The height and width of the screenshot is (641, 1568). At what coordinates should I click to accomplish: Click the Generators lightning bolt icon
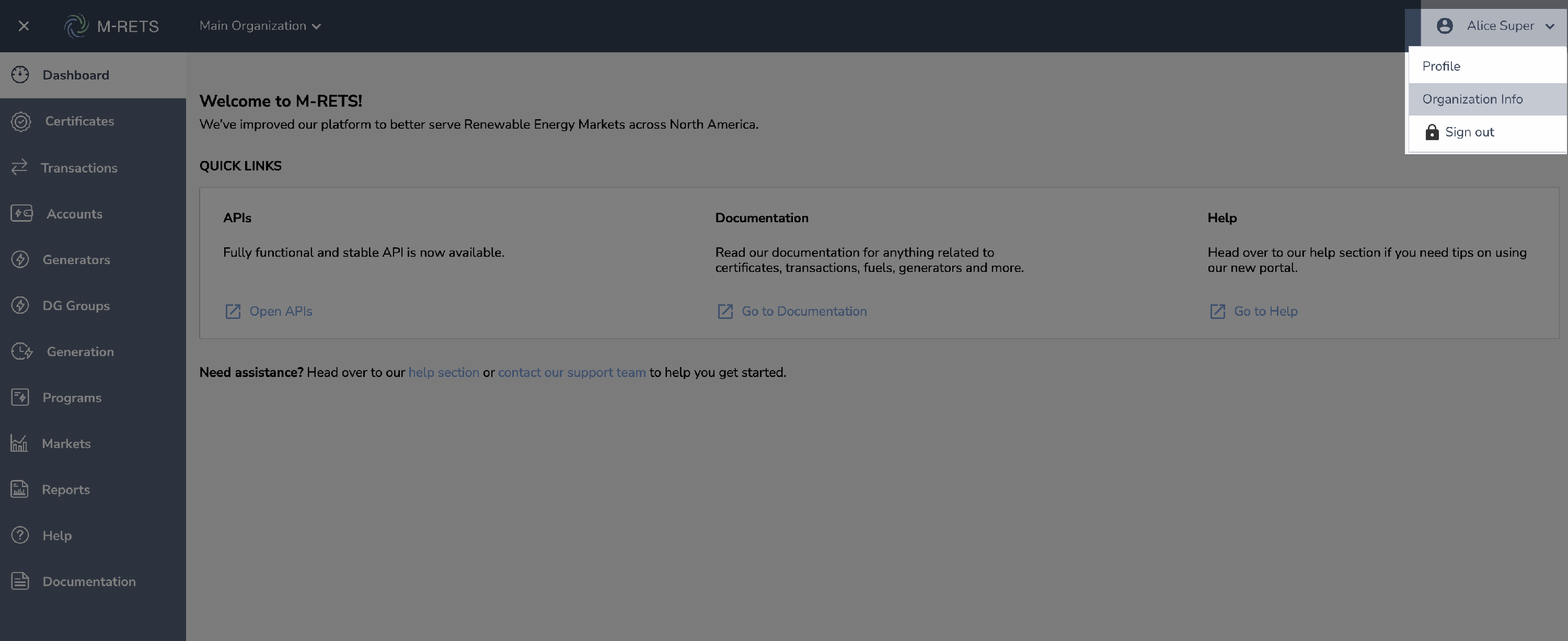[20, 259]
